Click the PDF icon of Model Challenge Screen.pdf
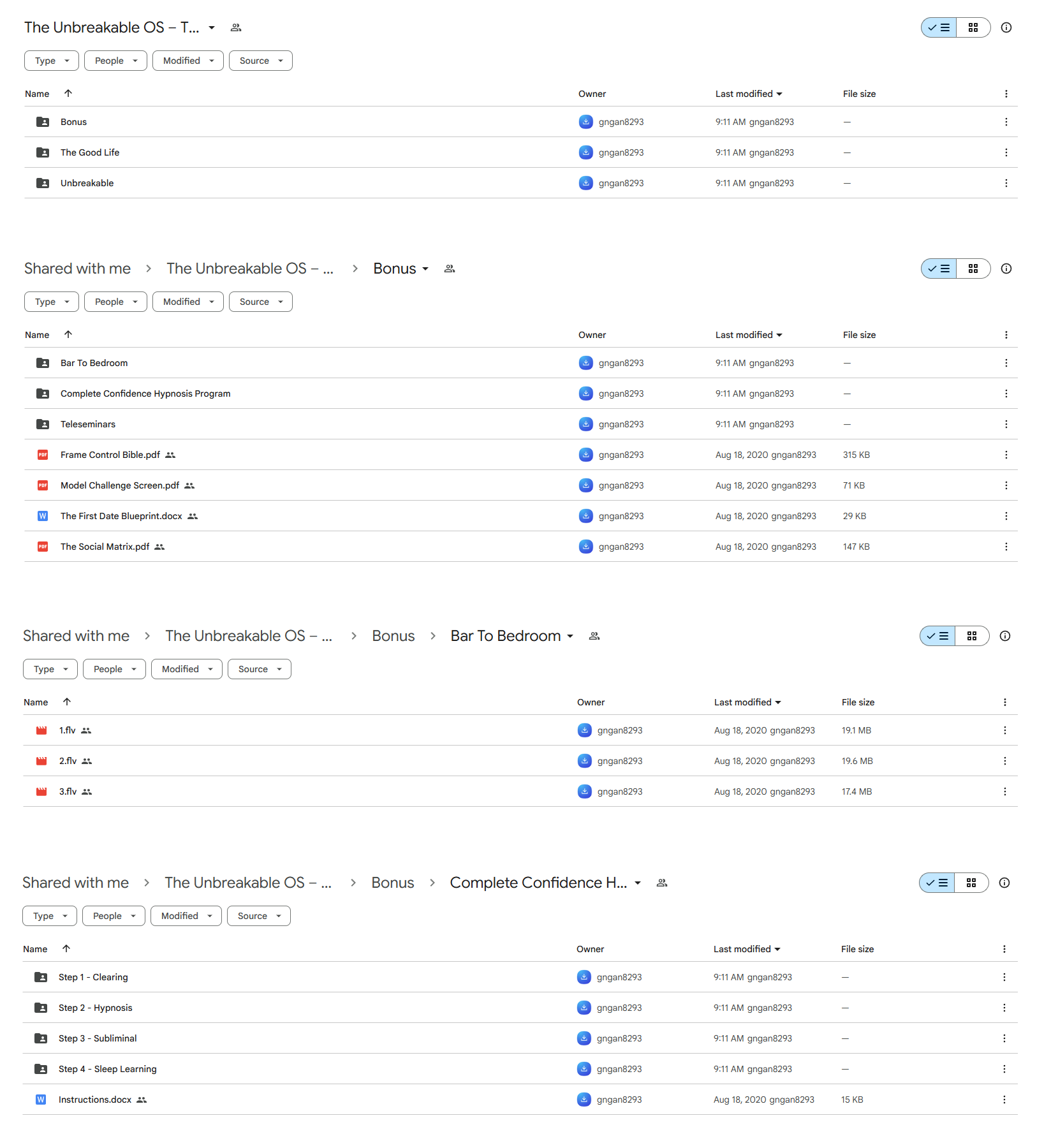 pyautogui.click(x=43, y=485)
